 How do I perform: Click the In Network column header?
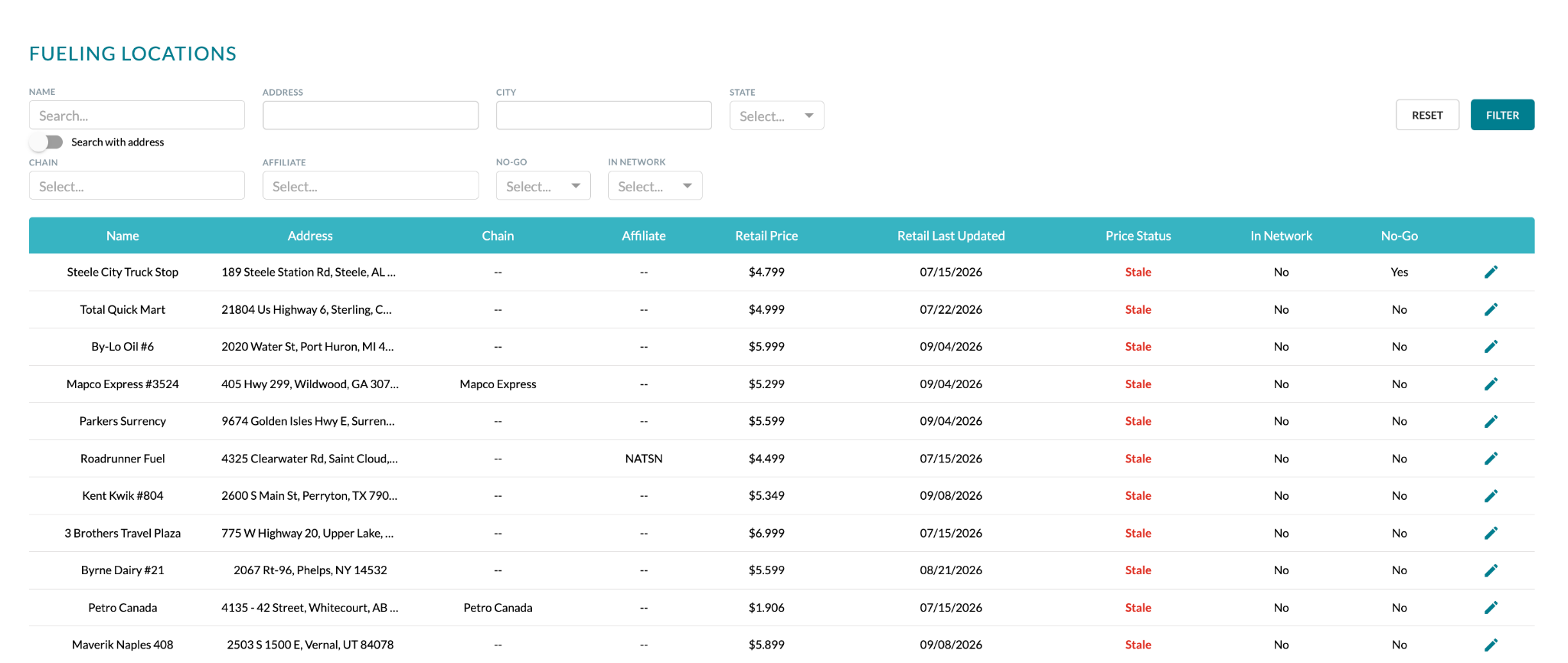tap(1281, 236)
